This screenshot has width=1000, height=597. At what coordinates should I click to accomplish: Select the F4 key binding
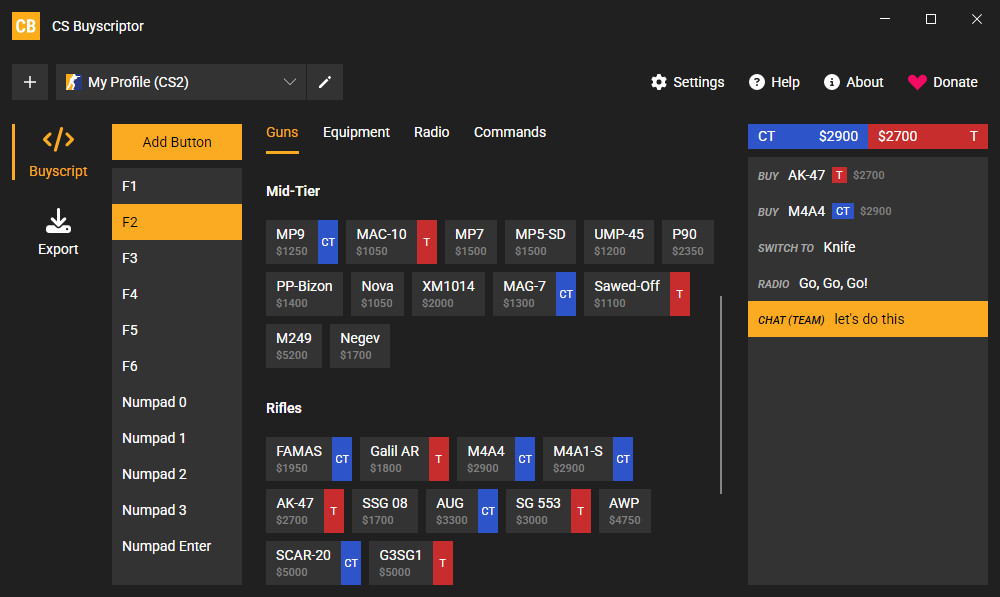point(177,294)
